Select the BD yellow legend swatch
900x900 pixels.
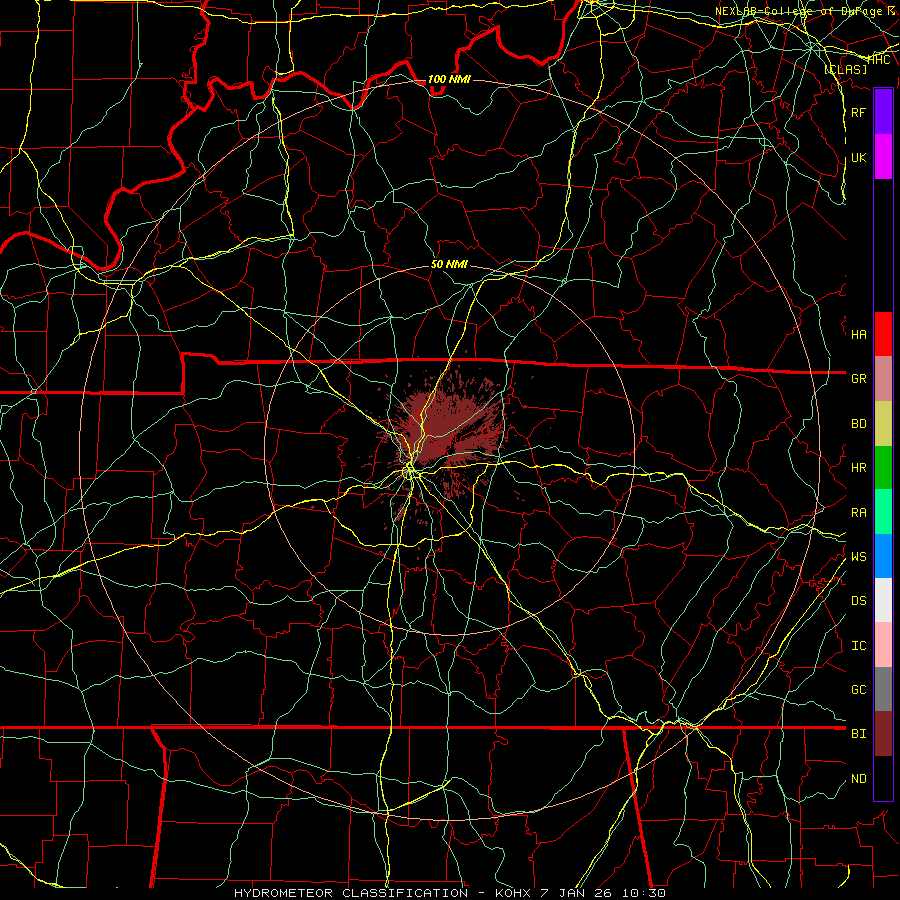883,423
